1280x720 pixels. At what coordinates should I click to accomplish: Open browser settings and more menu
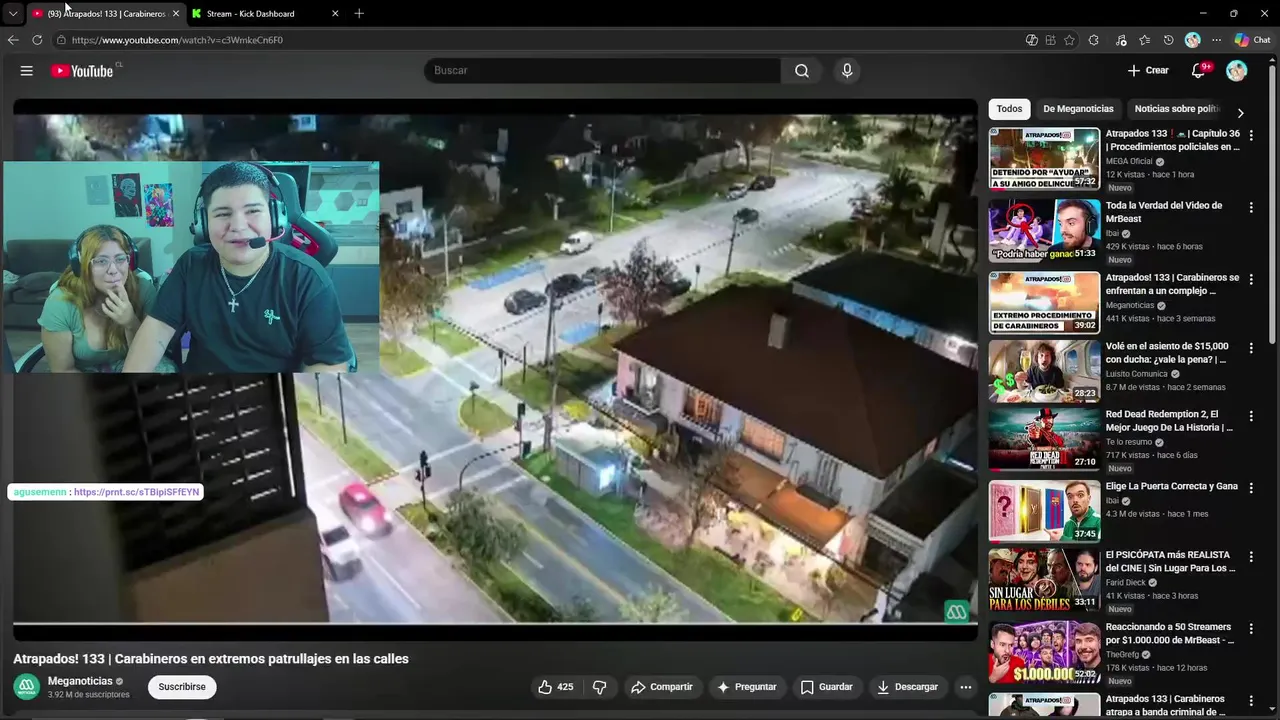point(1216,40)
